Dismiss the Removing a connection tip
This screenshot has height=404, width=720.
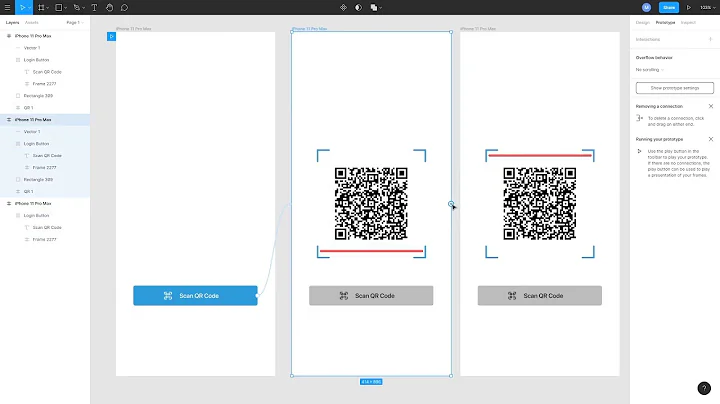click(711, 106)
